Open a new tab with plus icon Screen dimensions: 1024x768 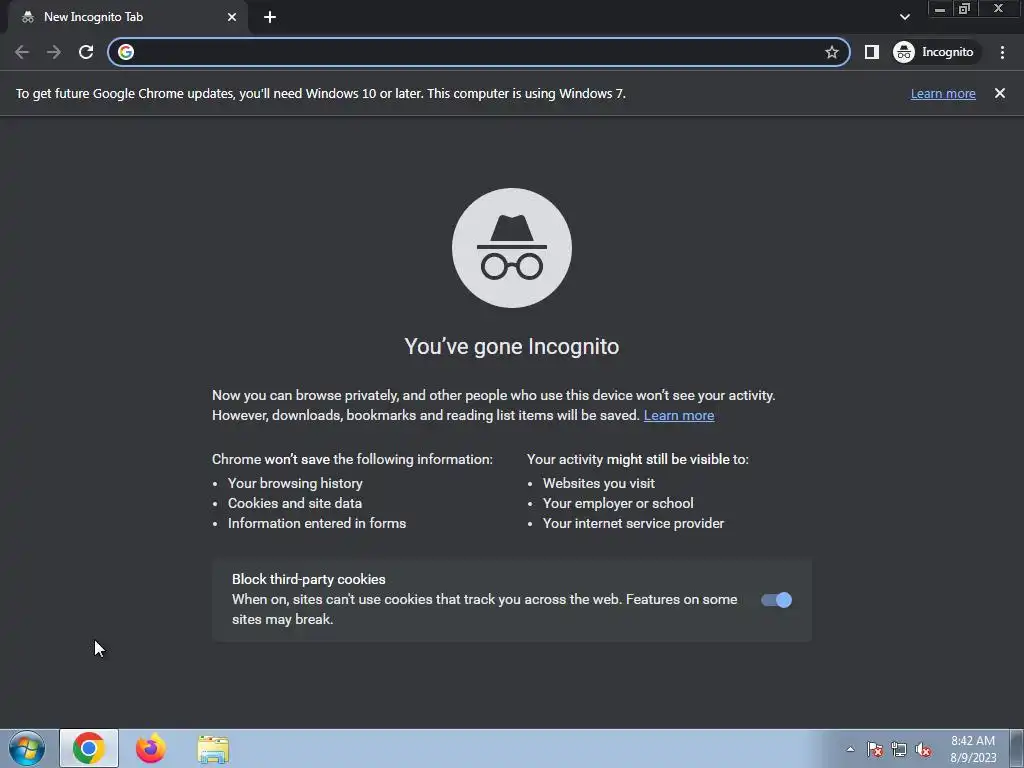[270, 17]
